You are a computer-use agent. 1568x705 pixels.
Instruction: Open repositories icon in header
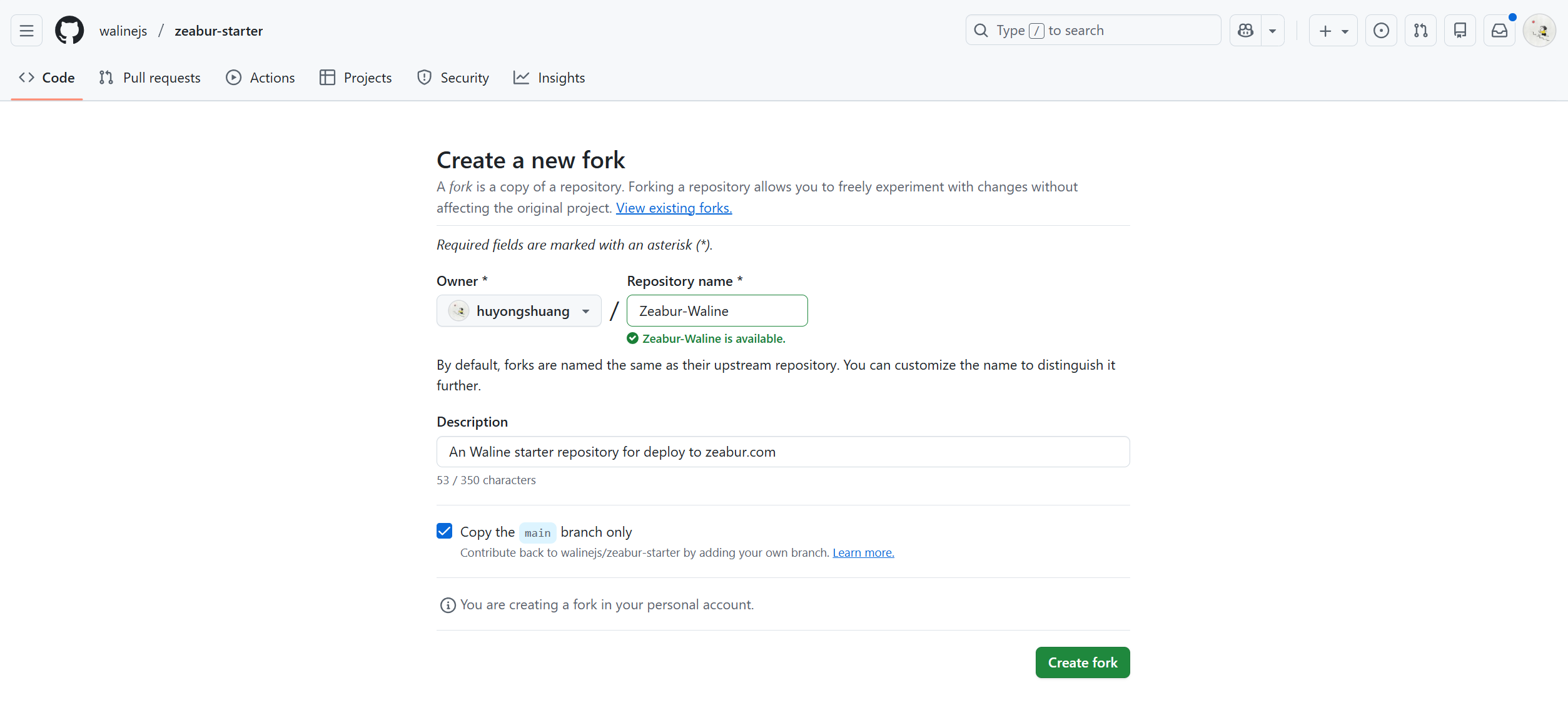pyautogui.click(x=1460, y=31)
